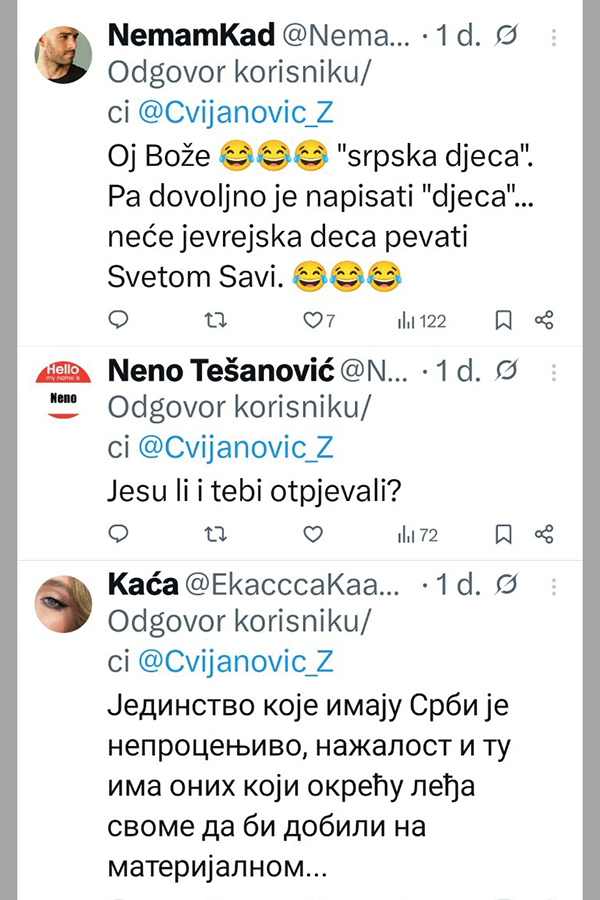600x900 pixels.
Task: Share NemamKad's tweet
Action: click(545, 320)
